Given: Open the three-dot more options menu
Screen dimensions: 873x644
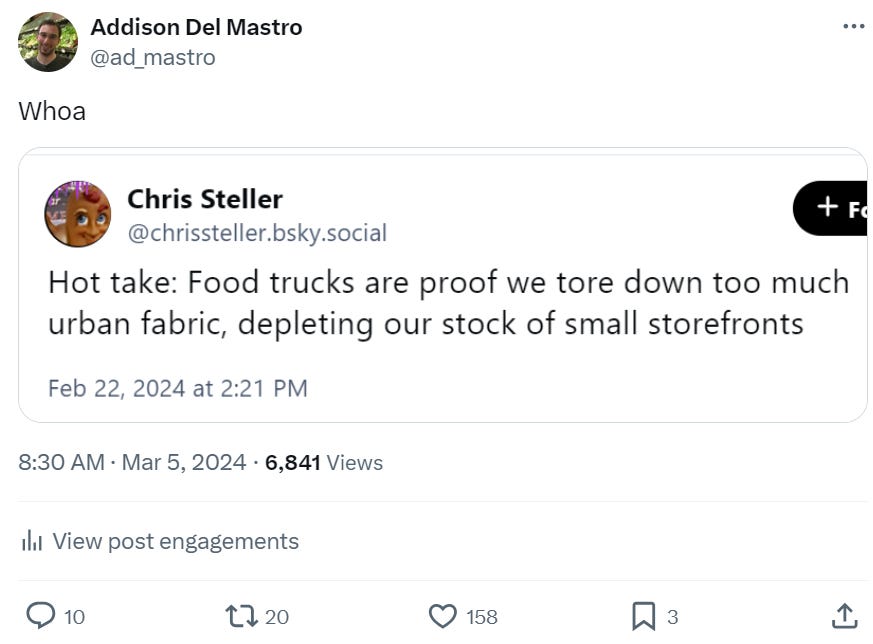Looking at the screenshot, I should coord(854,26).
